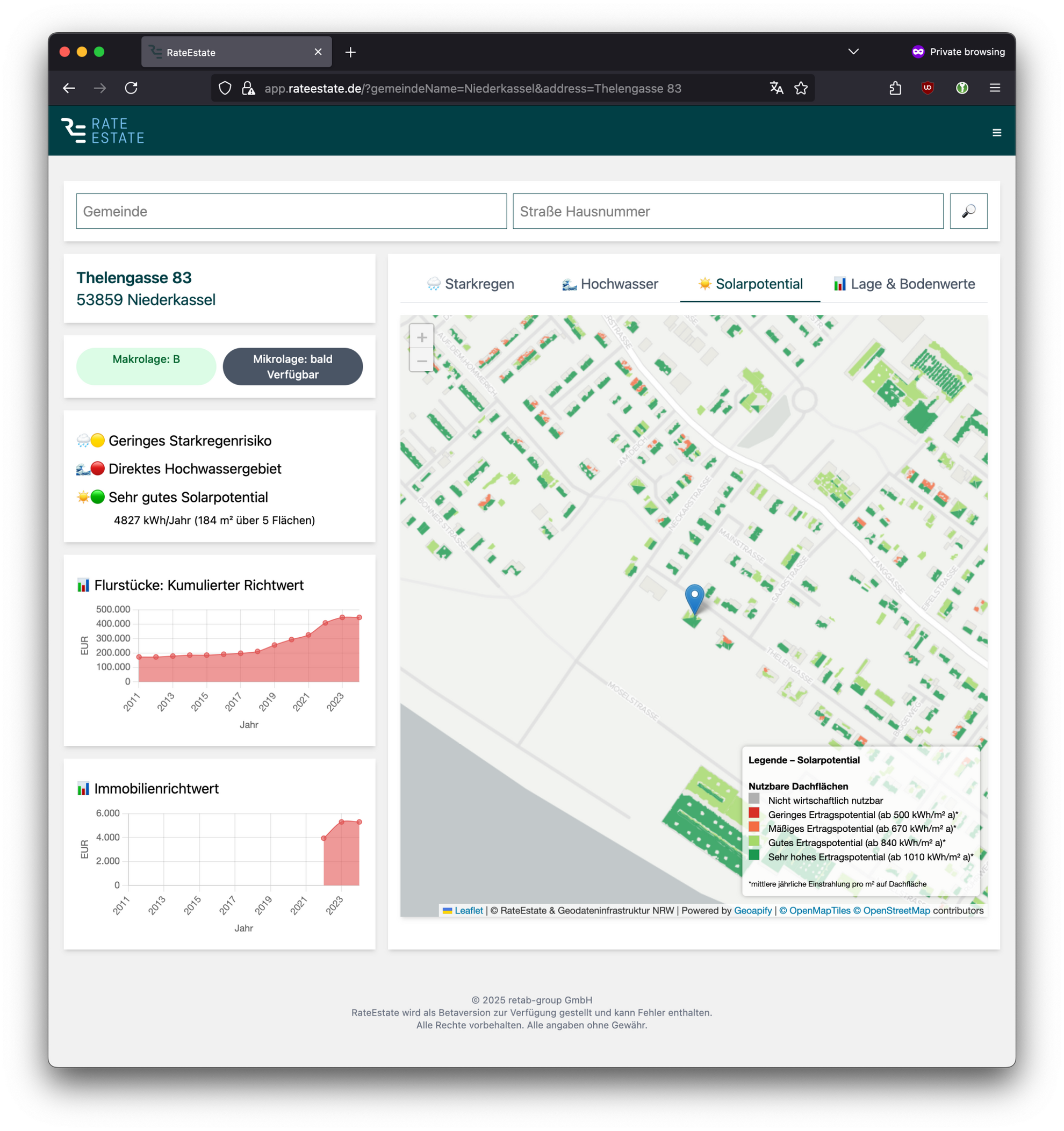
Task: Click the map zoom in button
Action: (422, 337)
